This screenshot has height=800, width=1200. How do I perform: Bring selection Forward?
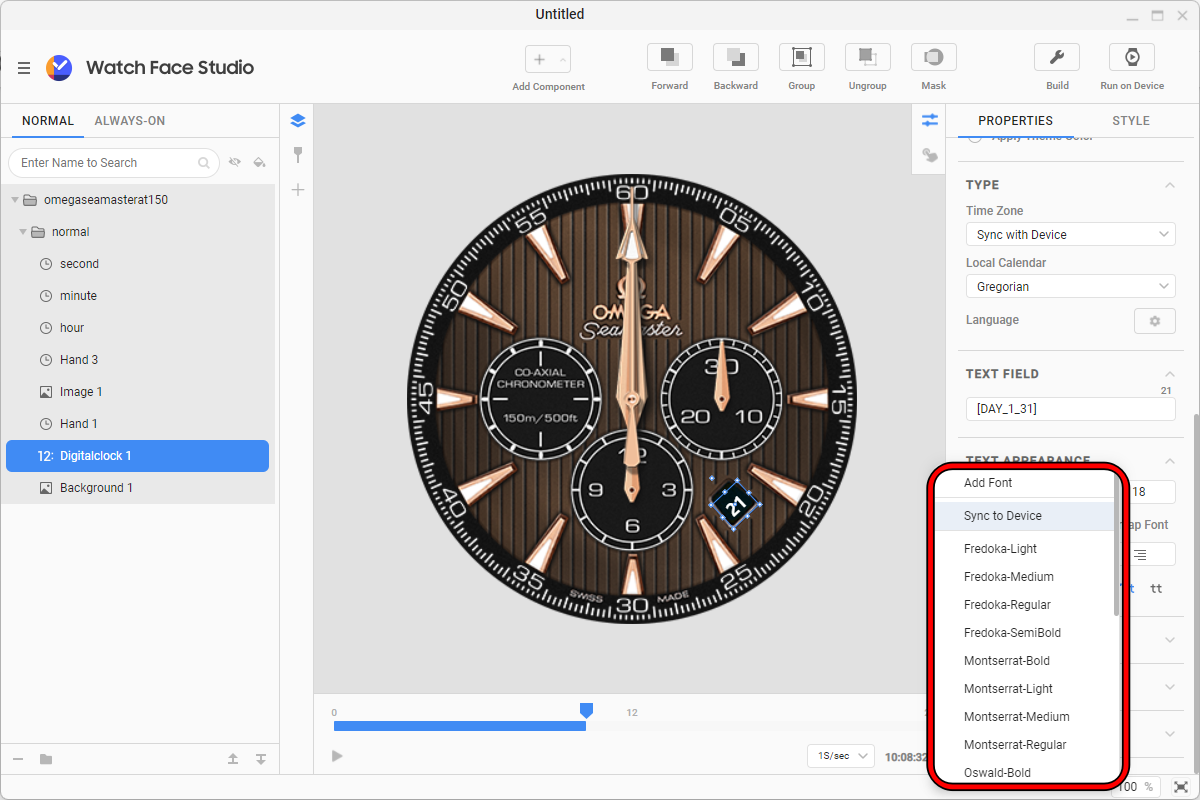(670, 57)
